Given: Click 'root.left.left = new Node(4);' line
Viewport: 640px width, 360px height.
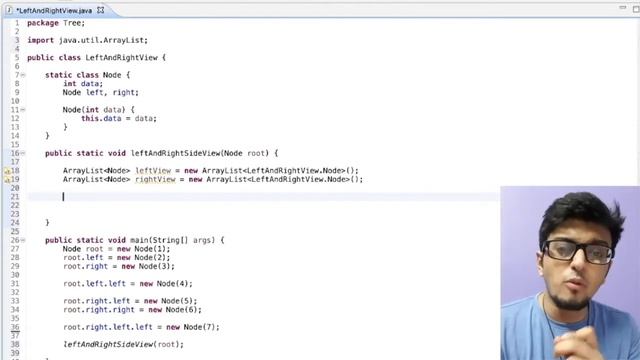Looking at the screenshot, I should pos(128,284).
